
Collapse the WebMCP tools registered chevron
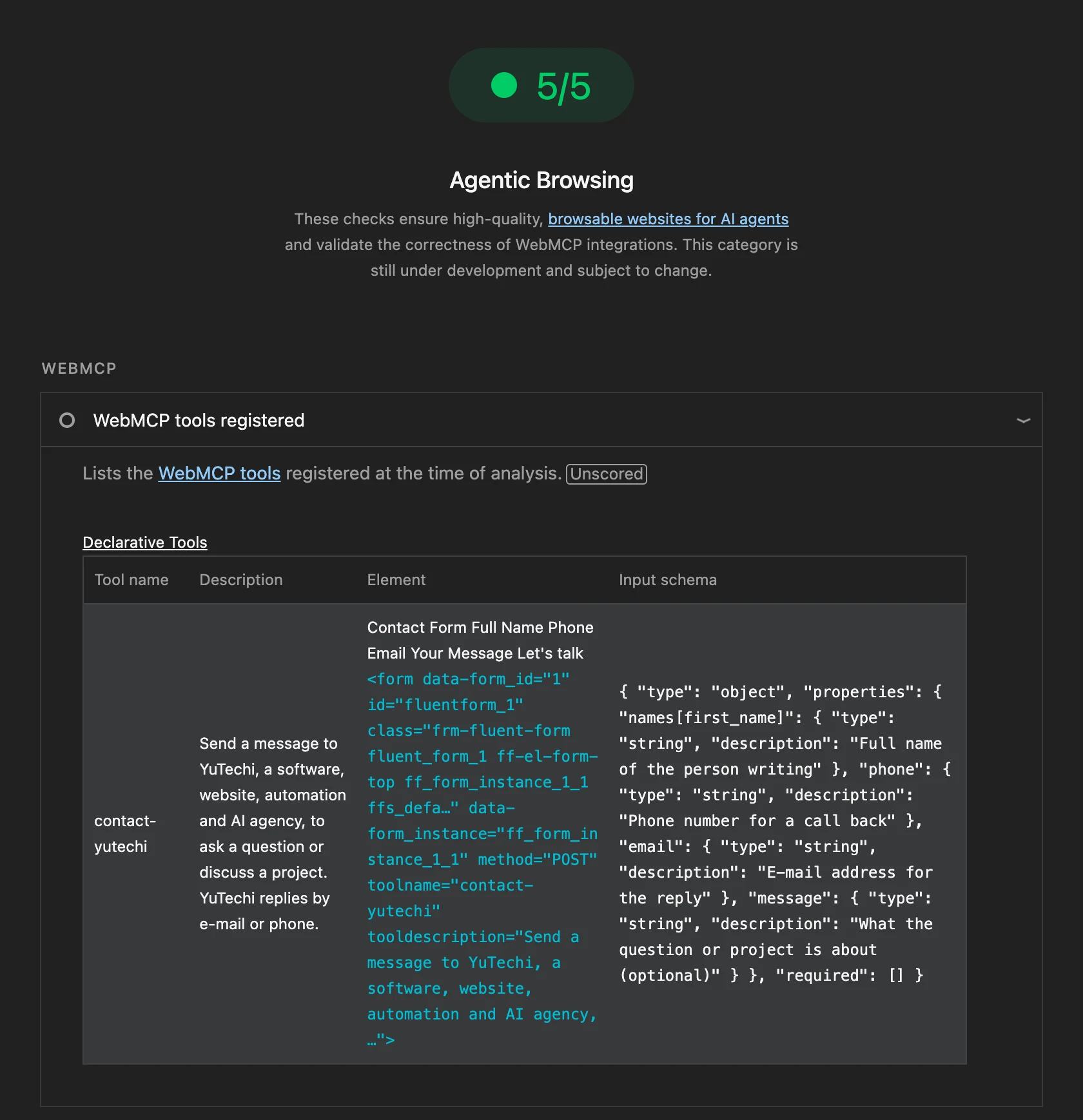1022,420
